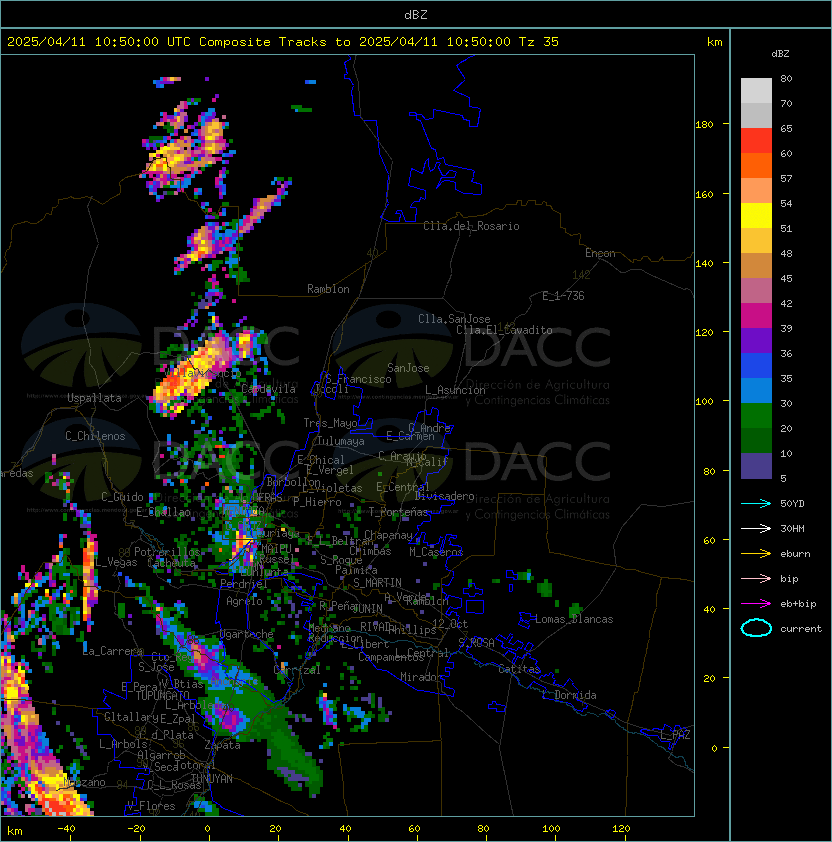The image size is (832, 842).
Task: Click the '50YD' legend label
Action: coord(792,503)
